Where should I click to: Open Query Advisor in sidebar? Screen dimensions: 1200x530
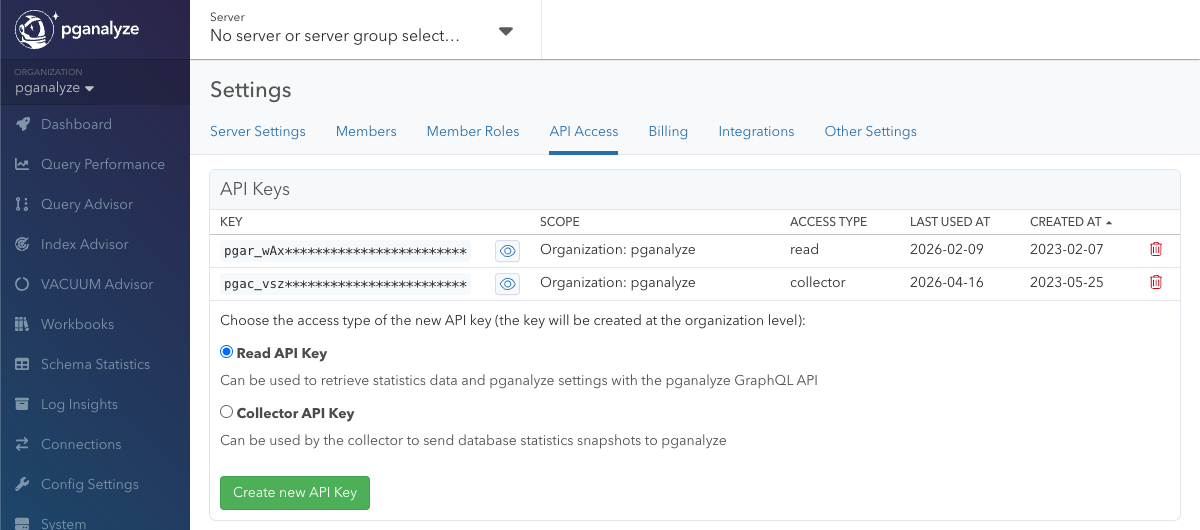pos(87,204)
